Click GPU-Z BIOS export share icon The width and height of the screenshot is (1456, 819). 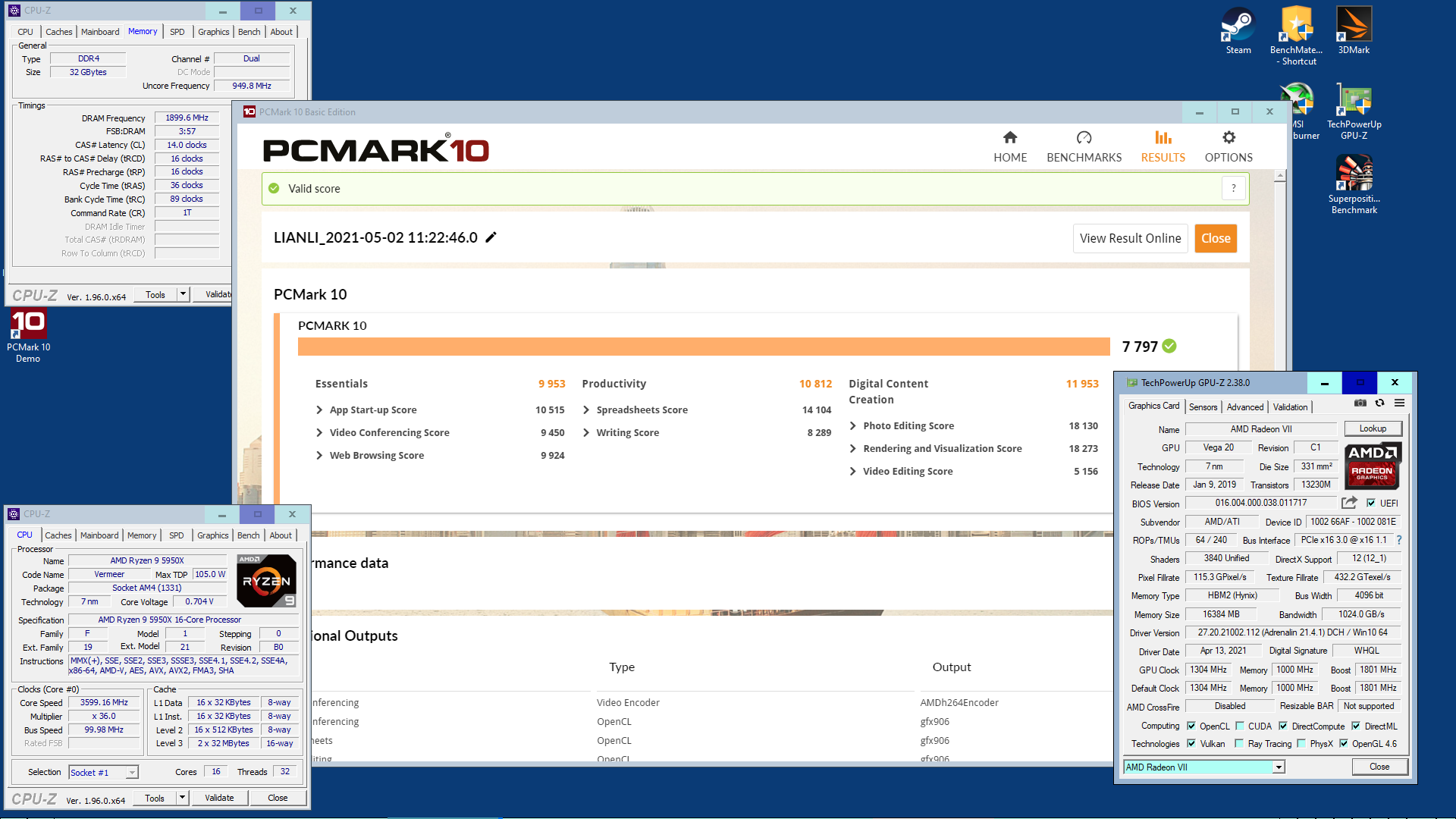pyautogui.click(x=1349, y=503)
